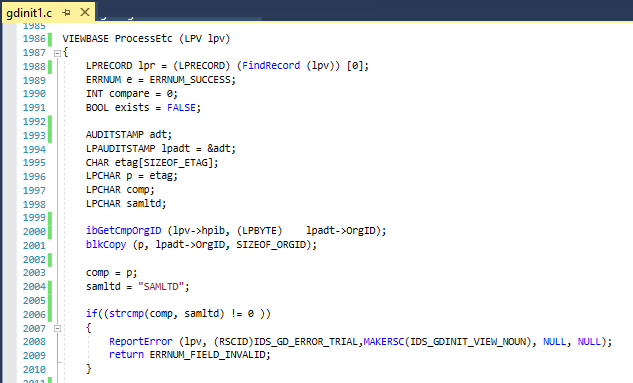Click LPCHAR samltd declaration
The width and height of the screenshot is (633, 383).
point(126,203)
